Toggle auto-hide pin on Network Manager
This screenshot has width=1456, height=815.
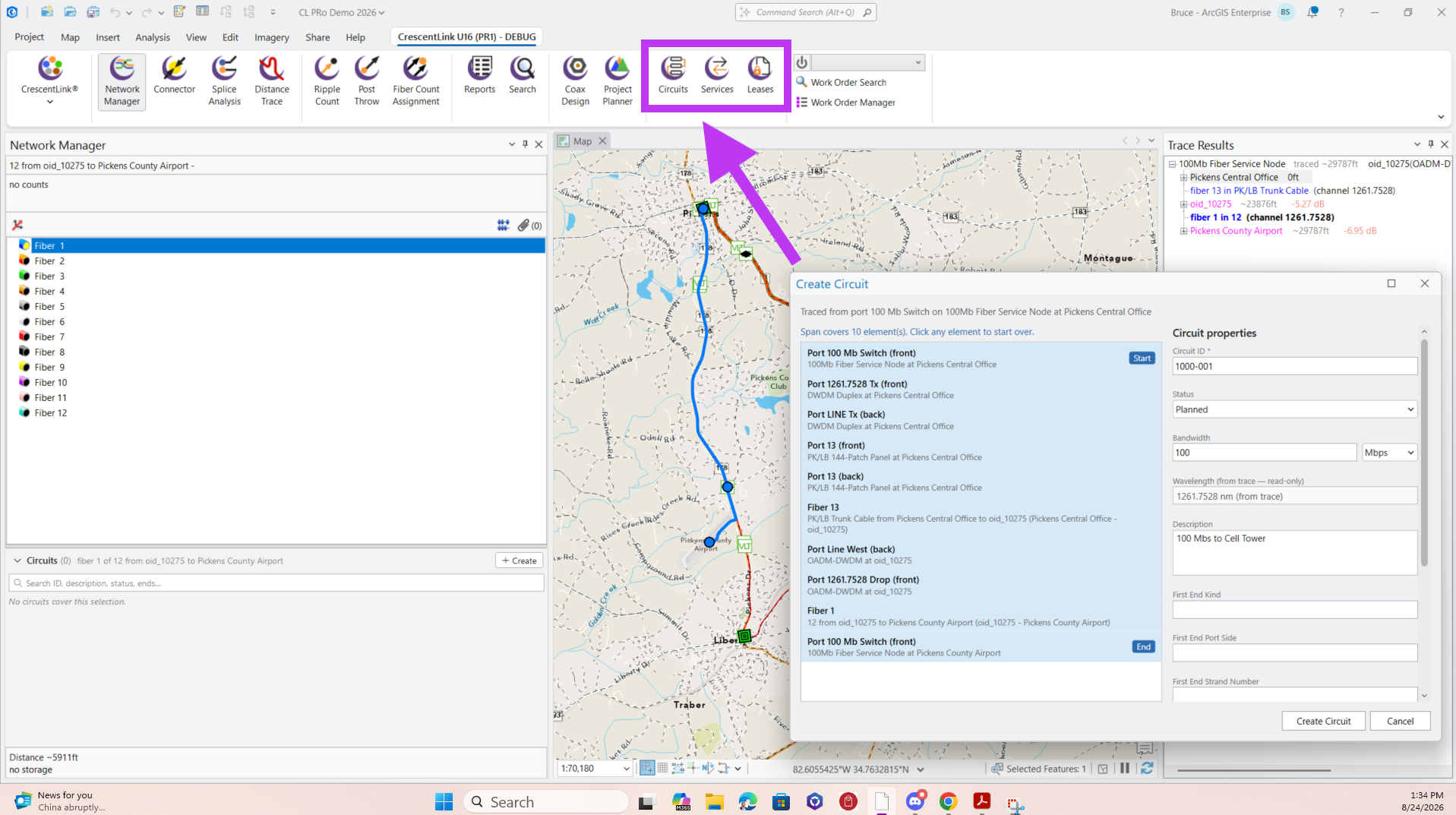point(525,144)
